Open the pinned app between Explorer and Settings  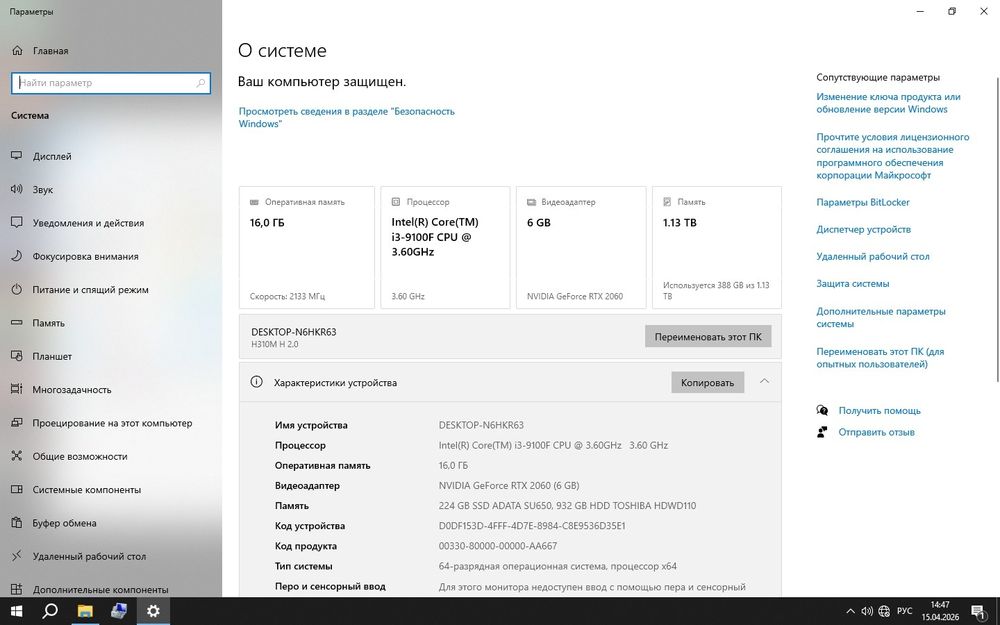point(119,611)
